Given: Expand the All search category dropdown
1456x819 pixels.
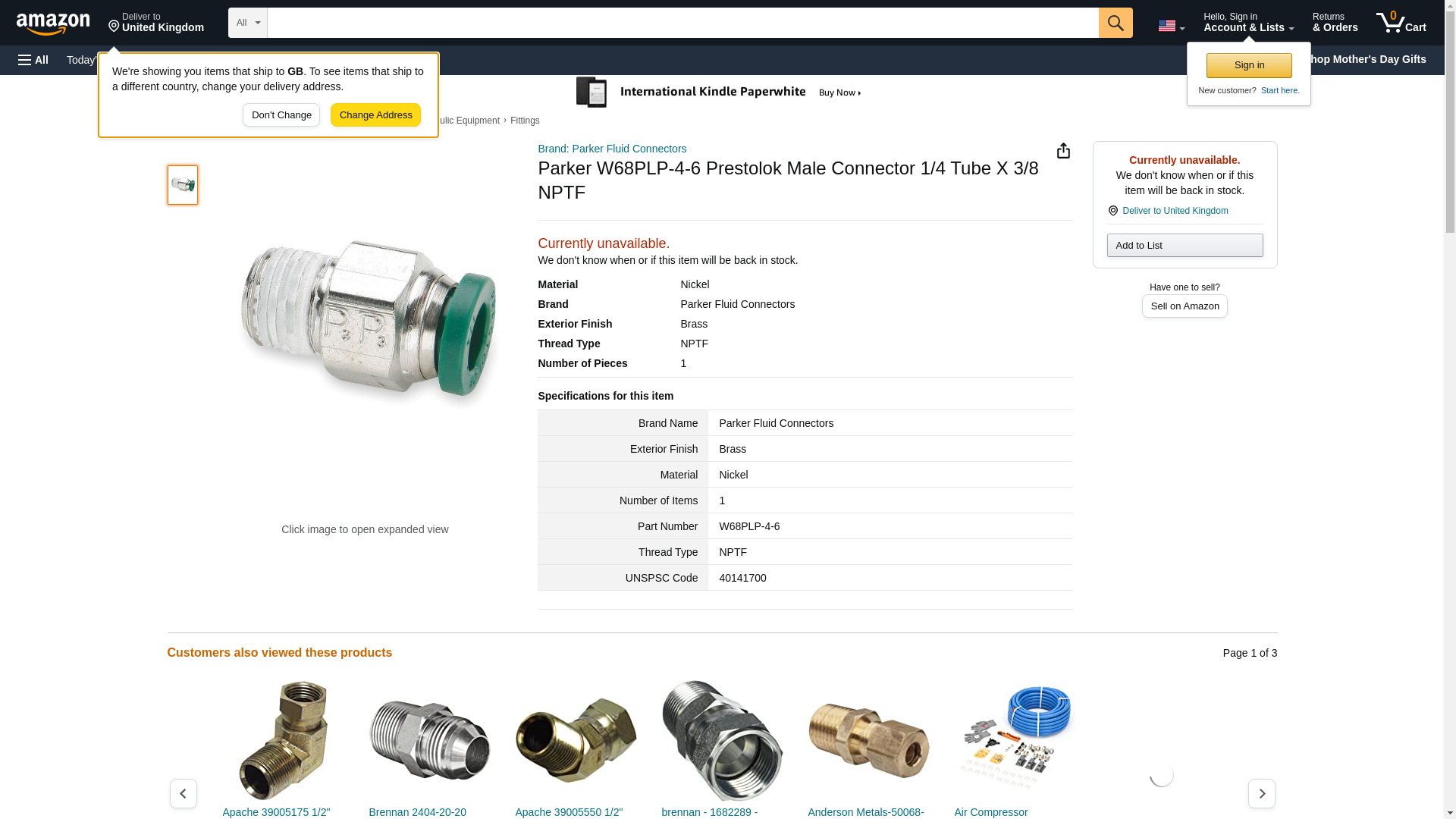Looking at the screenshot, I should pos(248,23).
